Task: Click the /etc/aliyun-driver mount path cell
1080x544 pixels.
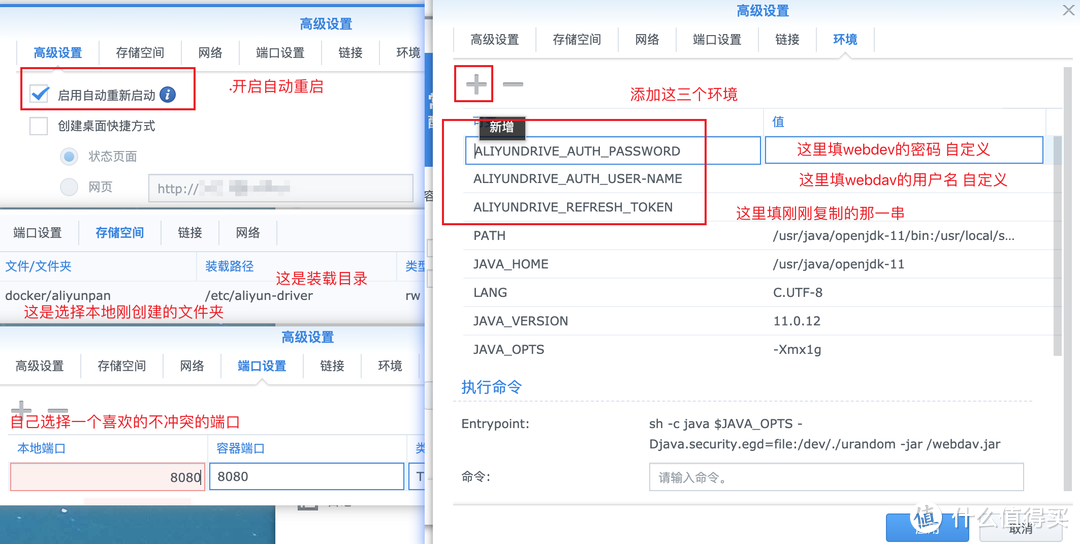Action: 259,295
